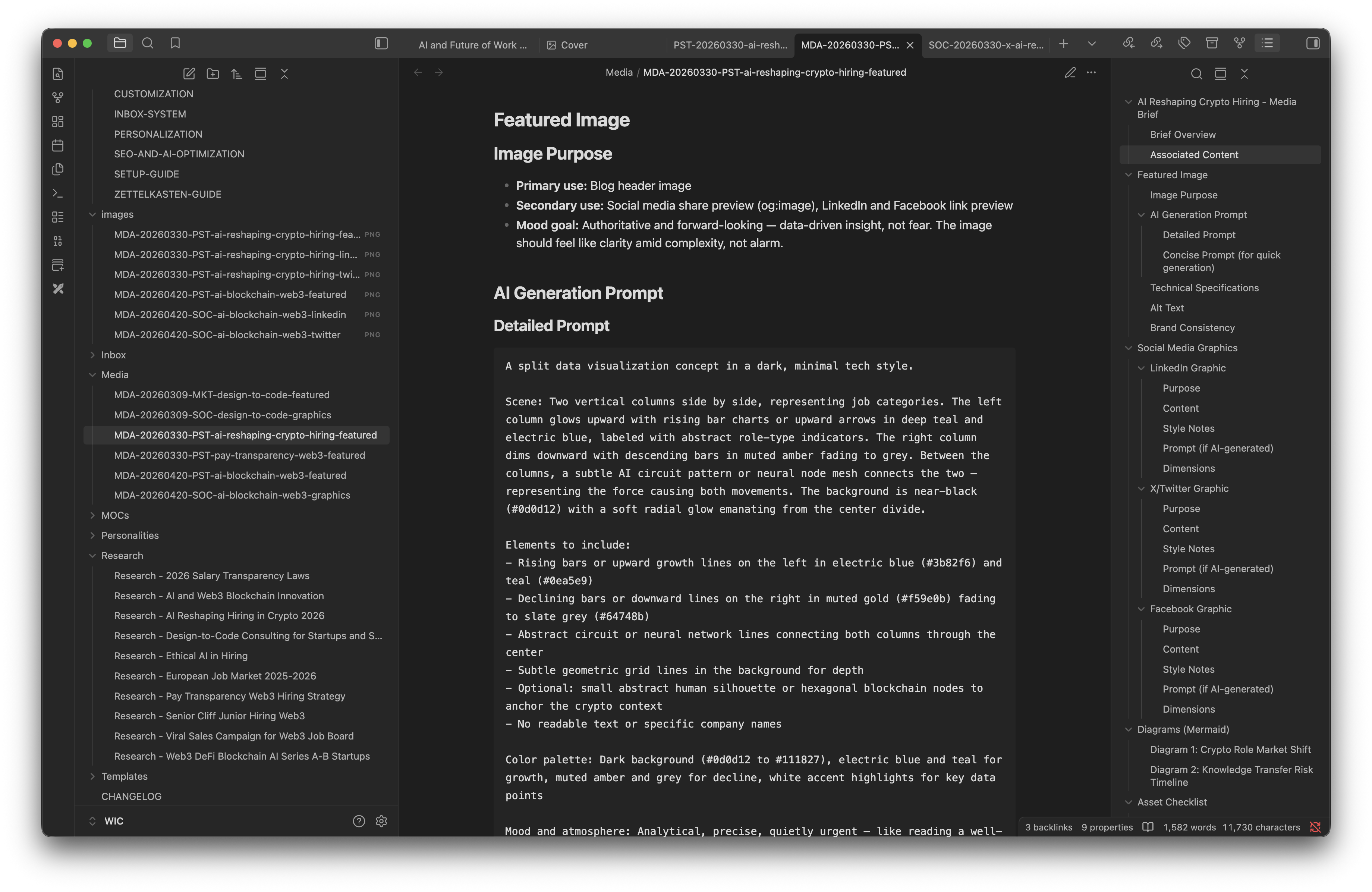Open the file explorer folder icon
The image size is (1372, 892).
point(120,43)
